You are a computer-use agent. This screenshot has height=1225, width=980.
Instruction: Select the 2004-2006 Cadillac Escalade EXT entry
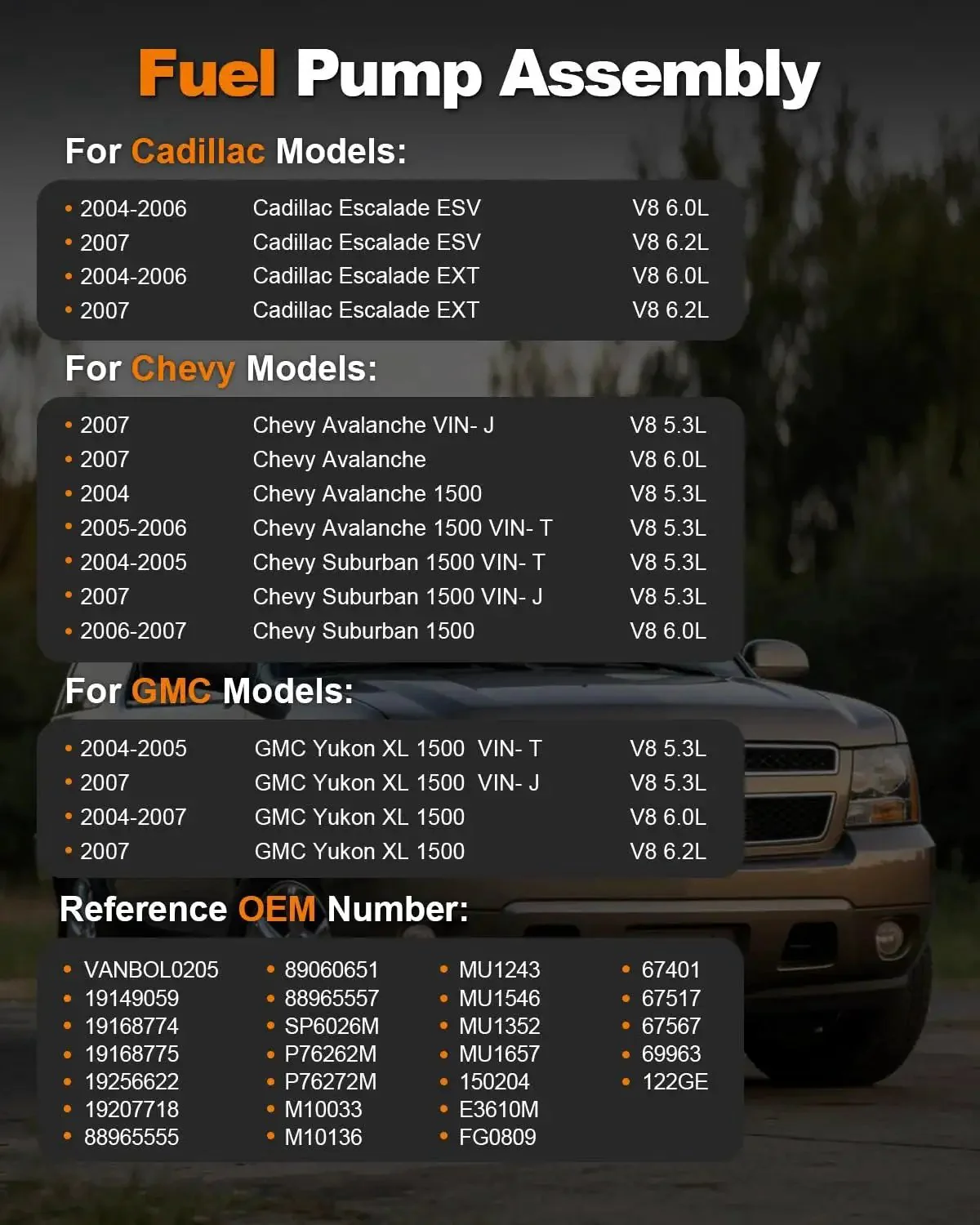pyautogui.click(x=386, y=276)
